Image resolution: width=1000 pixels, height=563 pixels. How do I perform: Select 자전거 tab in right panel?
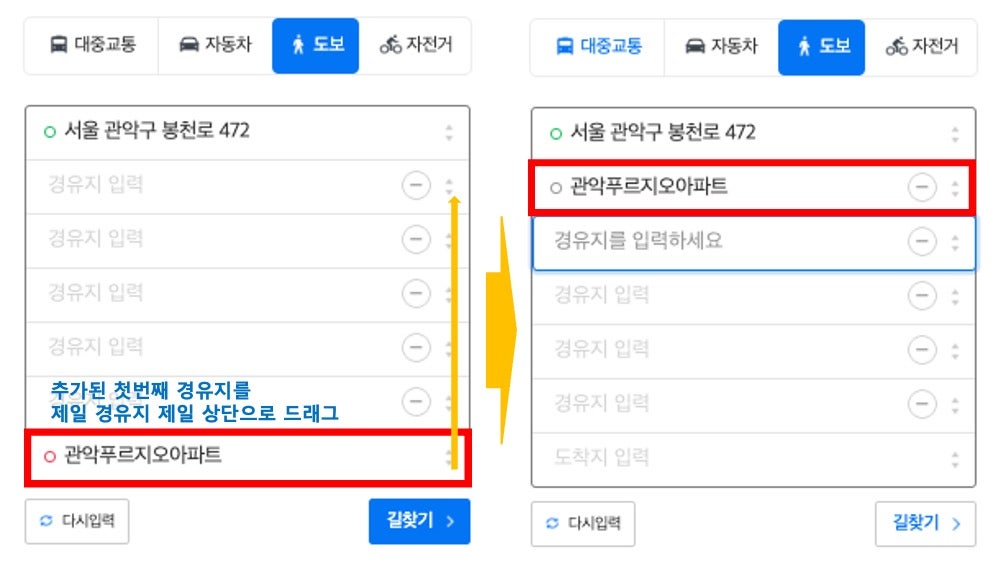point(921,47)
